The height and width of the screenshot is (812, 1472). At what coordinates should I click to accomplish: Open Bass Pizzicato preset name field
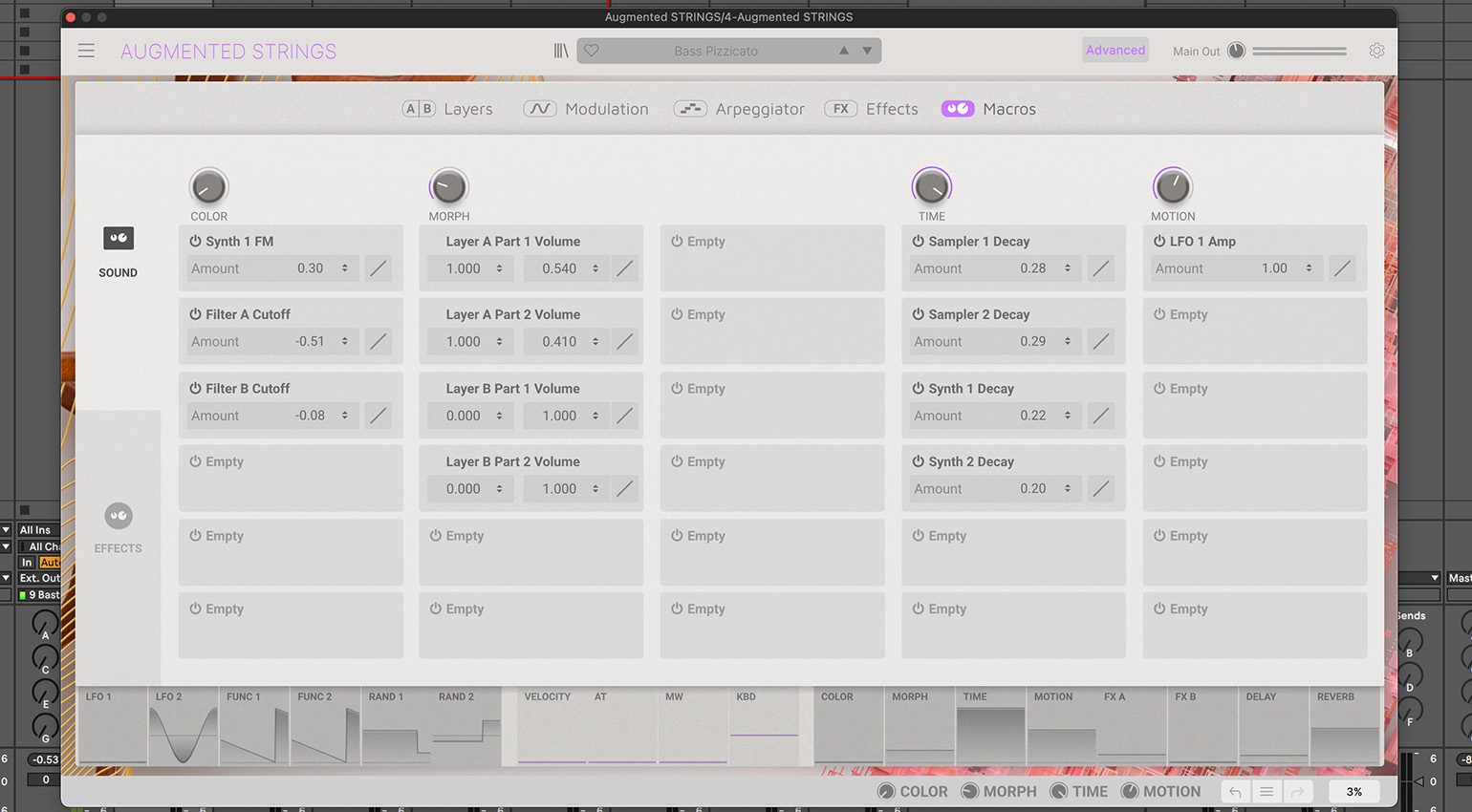[x=716, y=51]
